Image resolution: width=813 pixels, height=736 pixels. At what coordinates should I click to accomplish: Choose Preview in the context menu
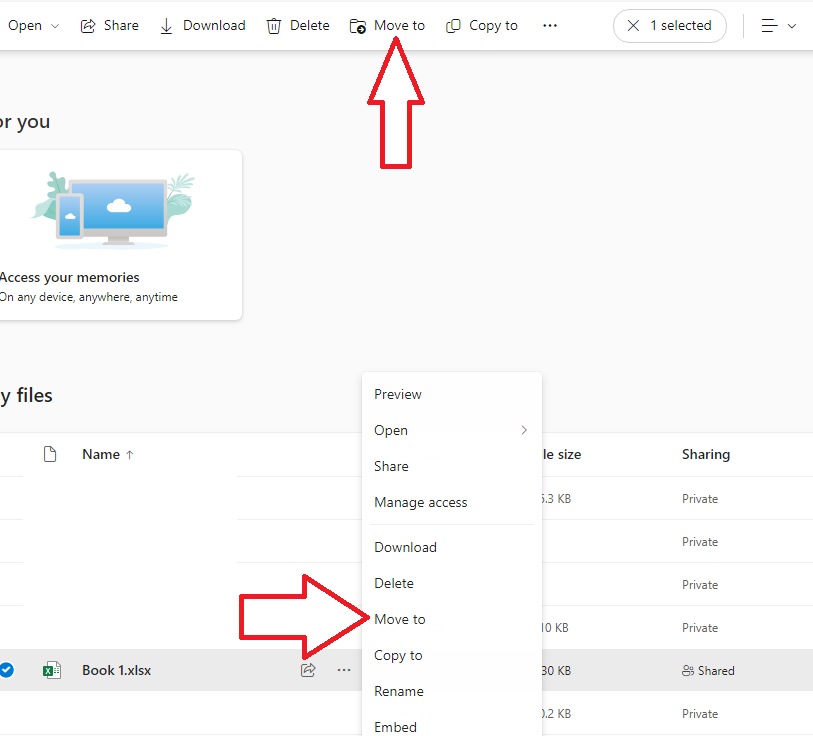point(397,394)
